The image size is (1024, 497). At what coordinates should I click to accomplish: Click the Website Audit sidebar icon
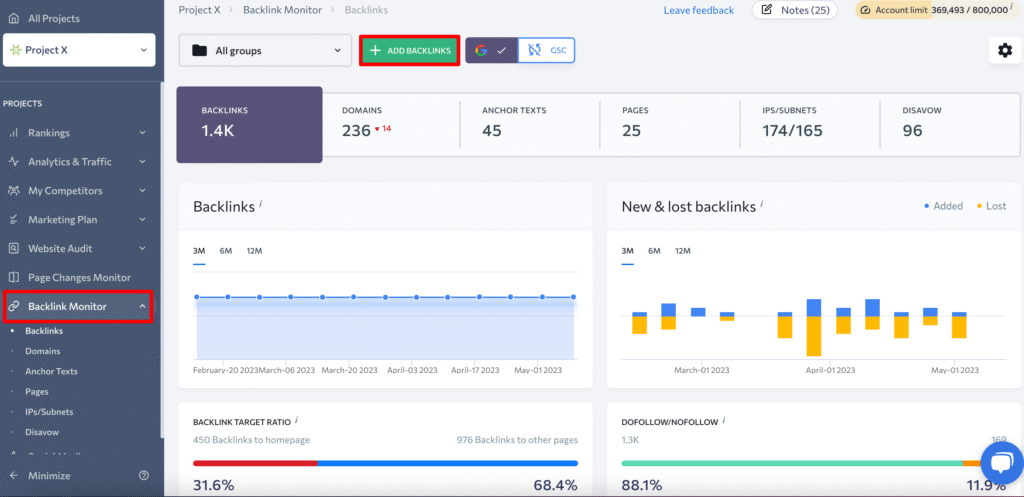point(14,249)
